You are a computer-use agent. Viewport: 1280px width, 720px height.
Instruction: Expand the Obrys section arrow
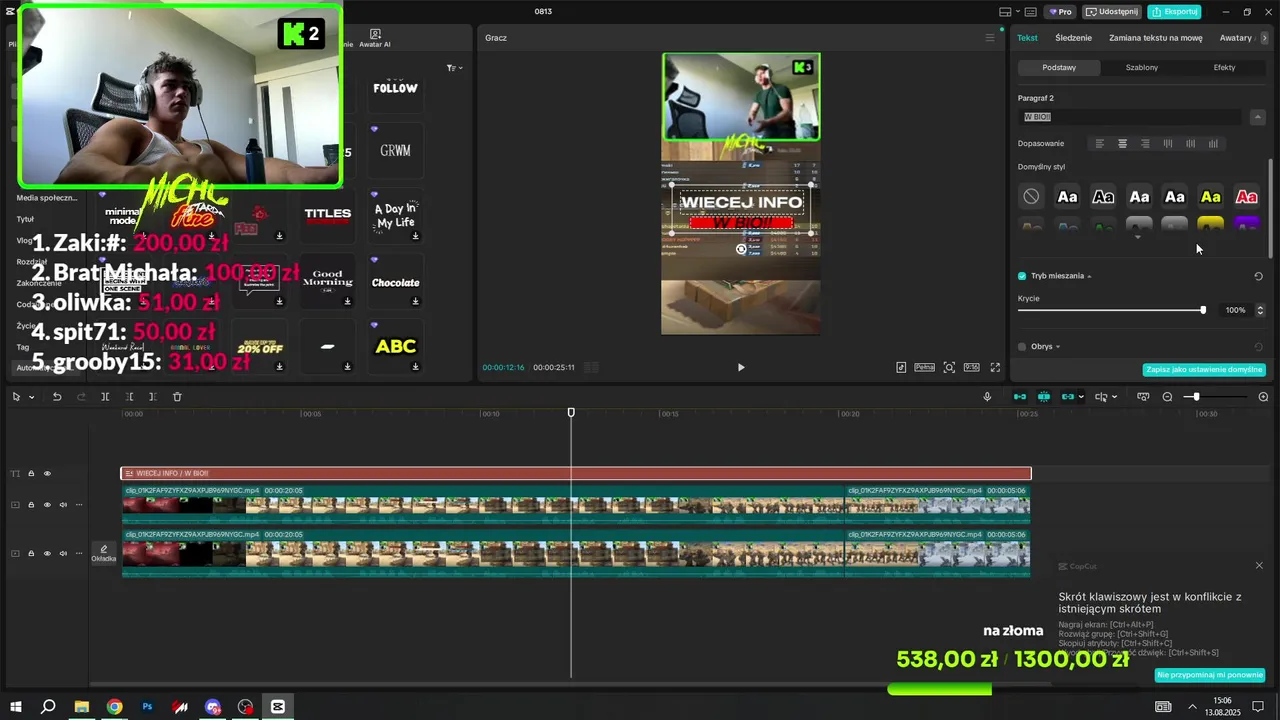[x=1057, y=347]
